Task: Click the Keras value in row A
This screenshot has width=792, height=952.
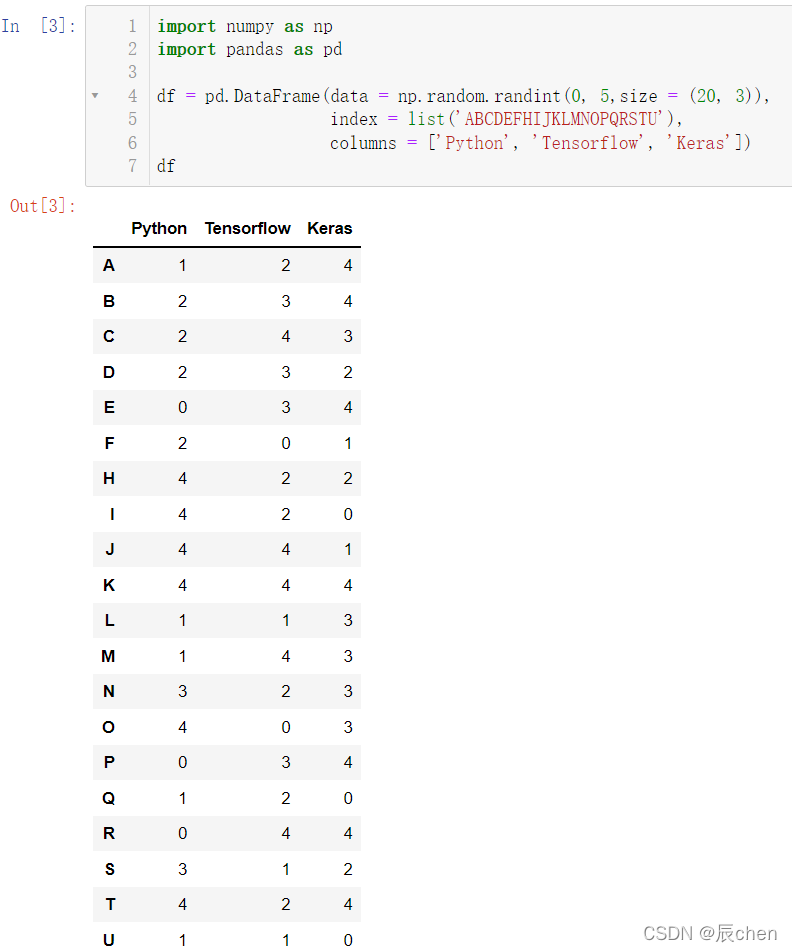Action: [348, 265]
